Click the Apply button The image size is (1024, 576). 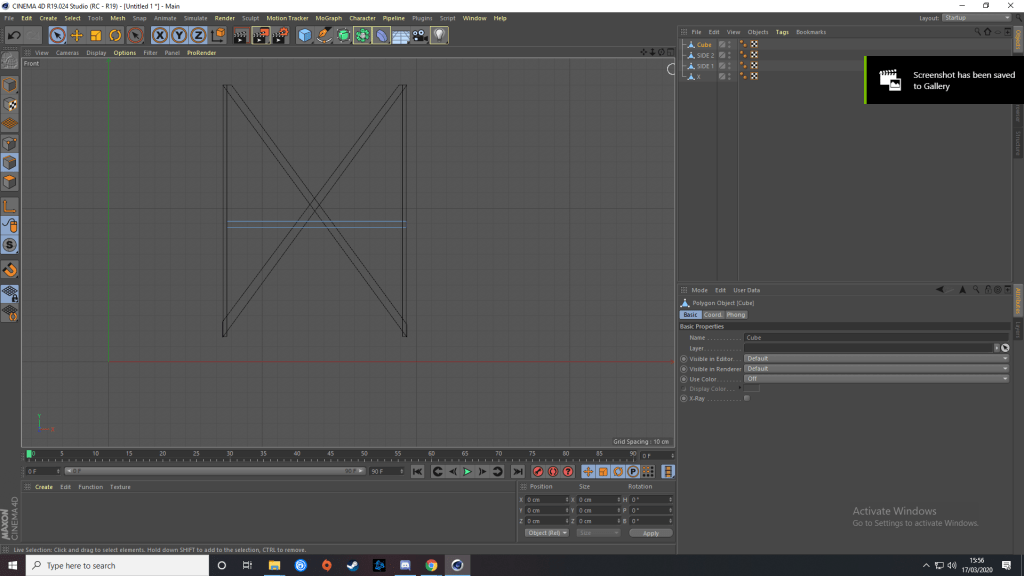point(651,533)
